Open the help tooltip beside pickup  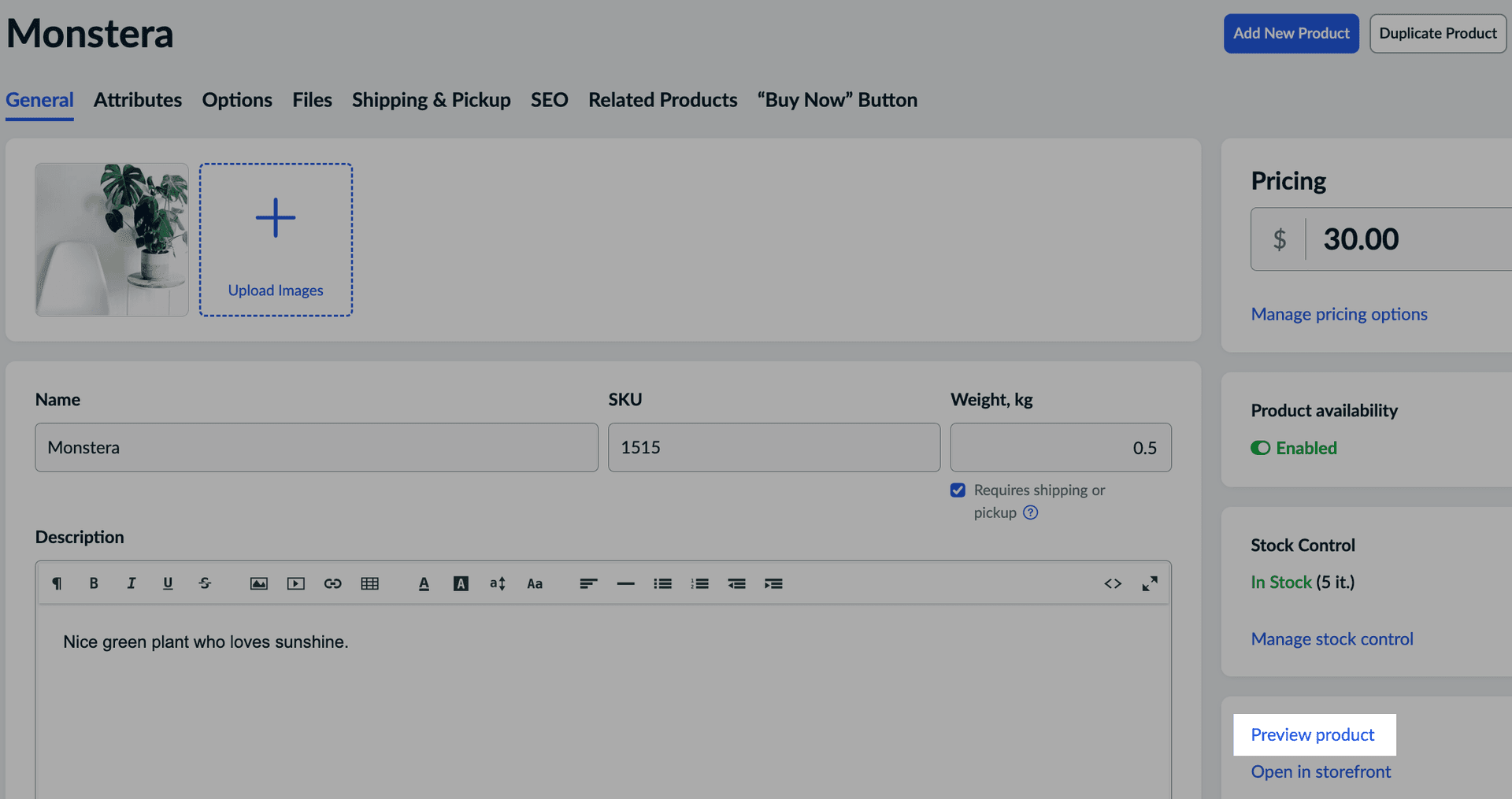click(x=1030, y=512)
